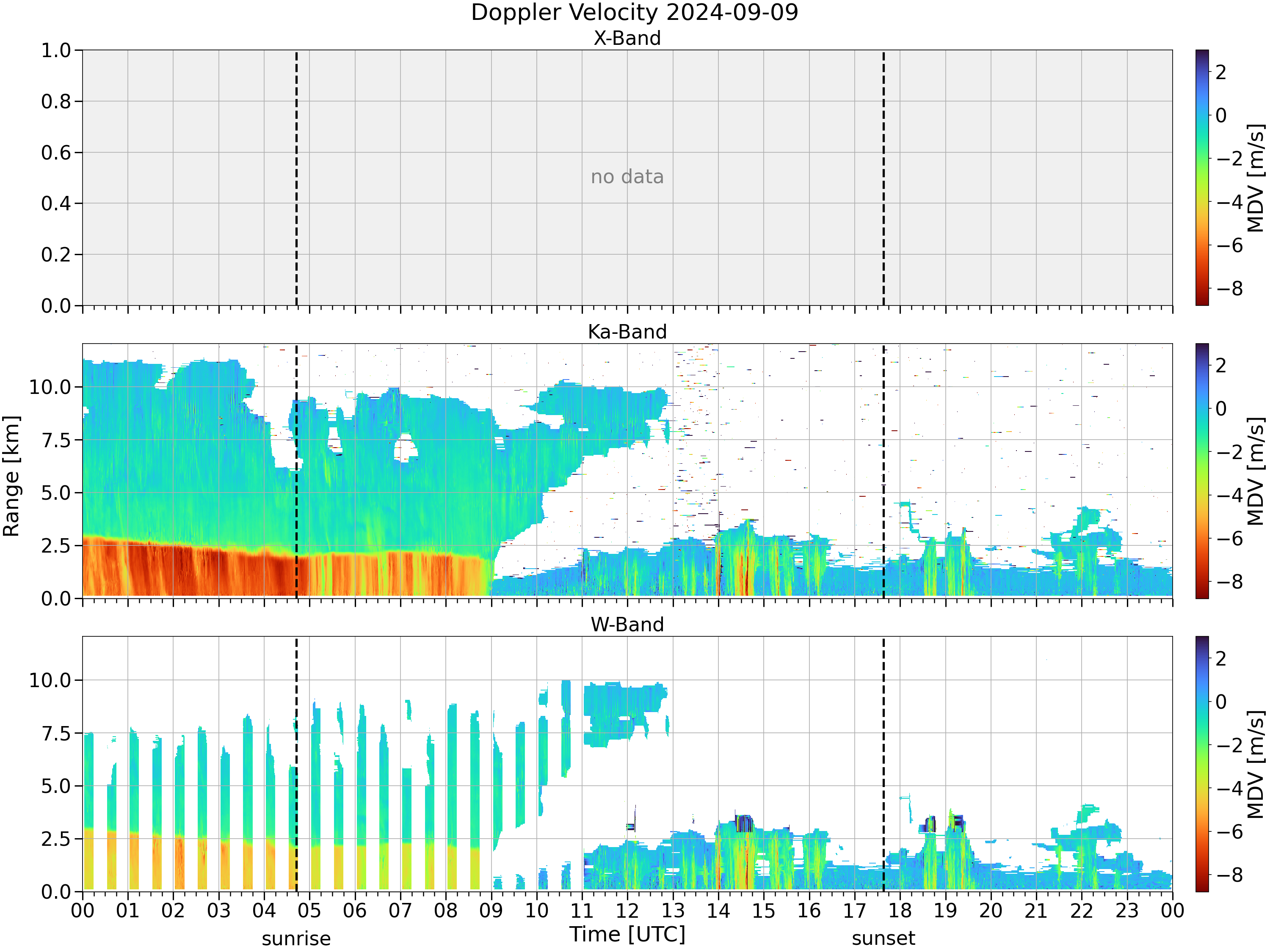
Task: Click the Range [km] axis label
Action: [x=11, y=476]
